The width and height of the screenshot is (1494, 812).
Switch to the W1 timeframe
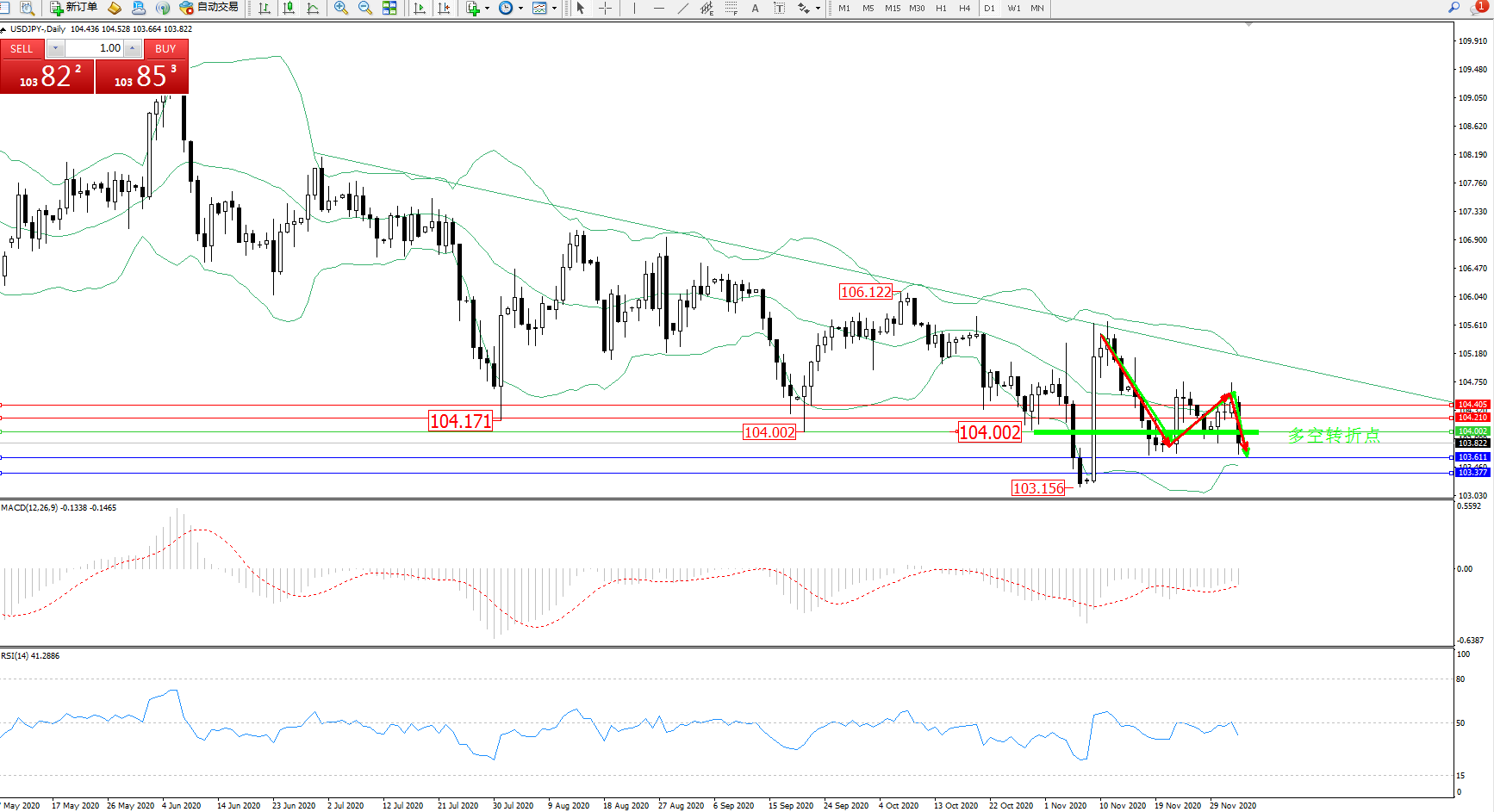(1013, 8)
